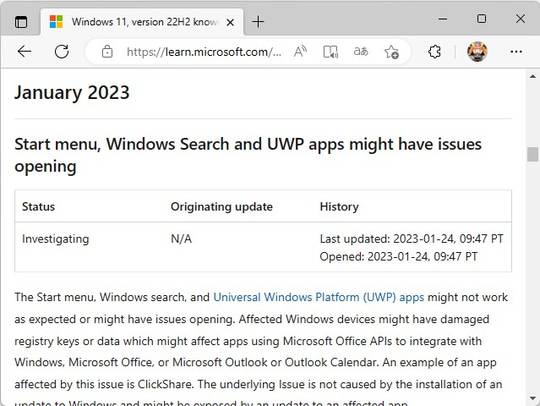Add this page to favorites
This screenshot has height=406, width=540.
click(391, 52)
